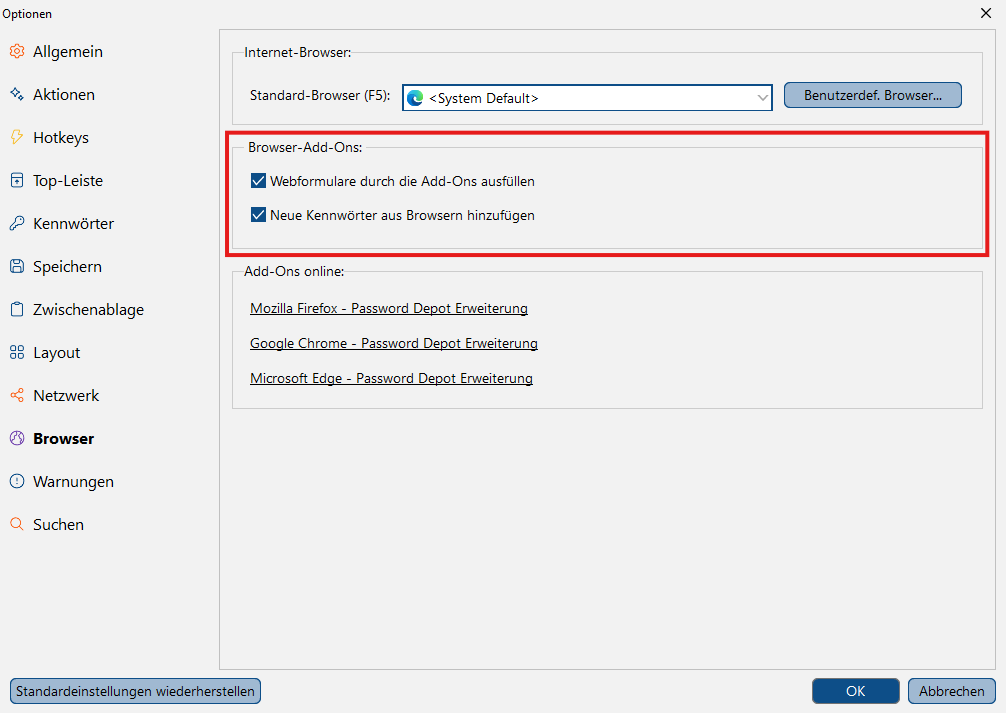Open Mozilla Firefox Password Depot Erweiterung link
Screen dimensions: 1006x713
click(x=389, y=308)
